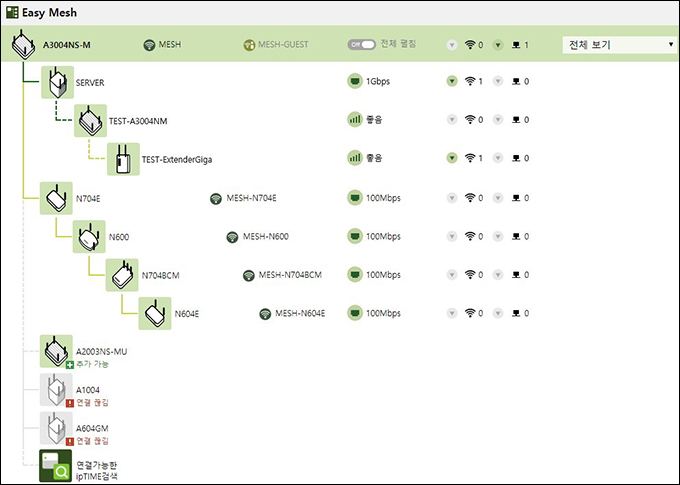Click the N704E router icon

[x=56, y=198]
